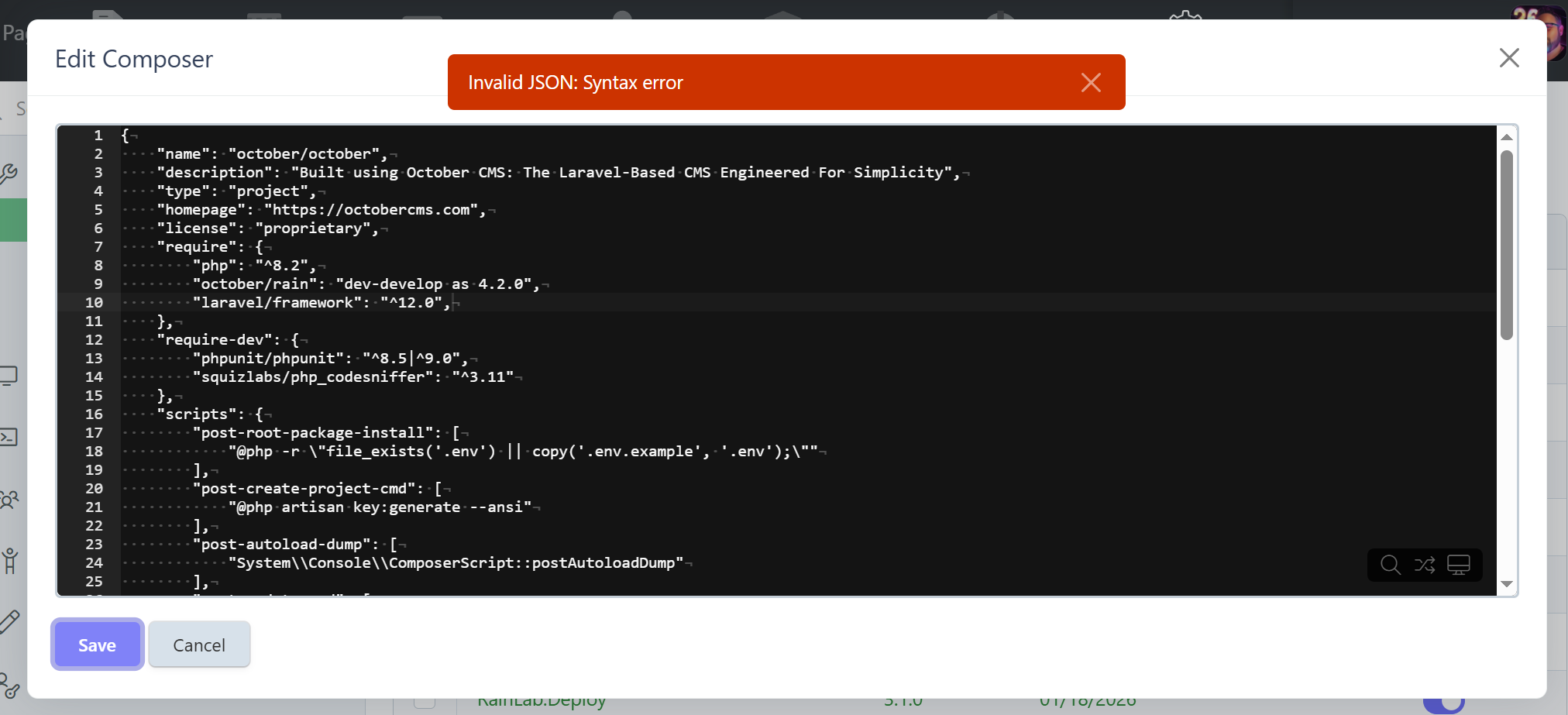Open find and replace crossed-arrows icon

[1424, 565]
